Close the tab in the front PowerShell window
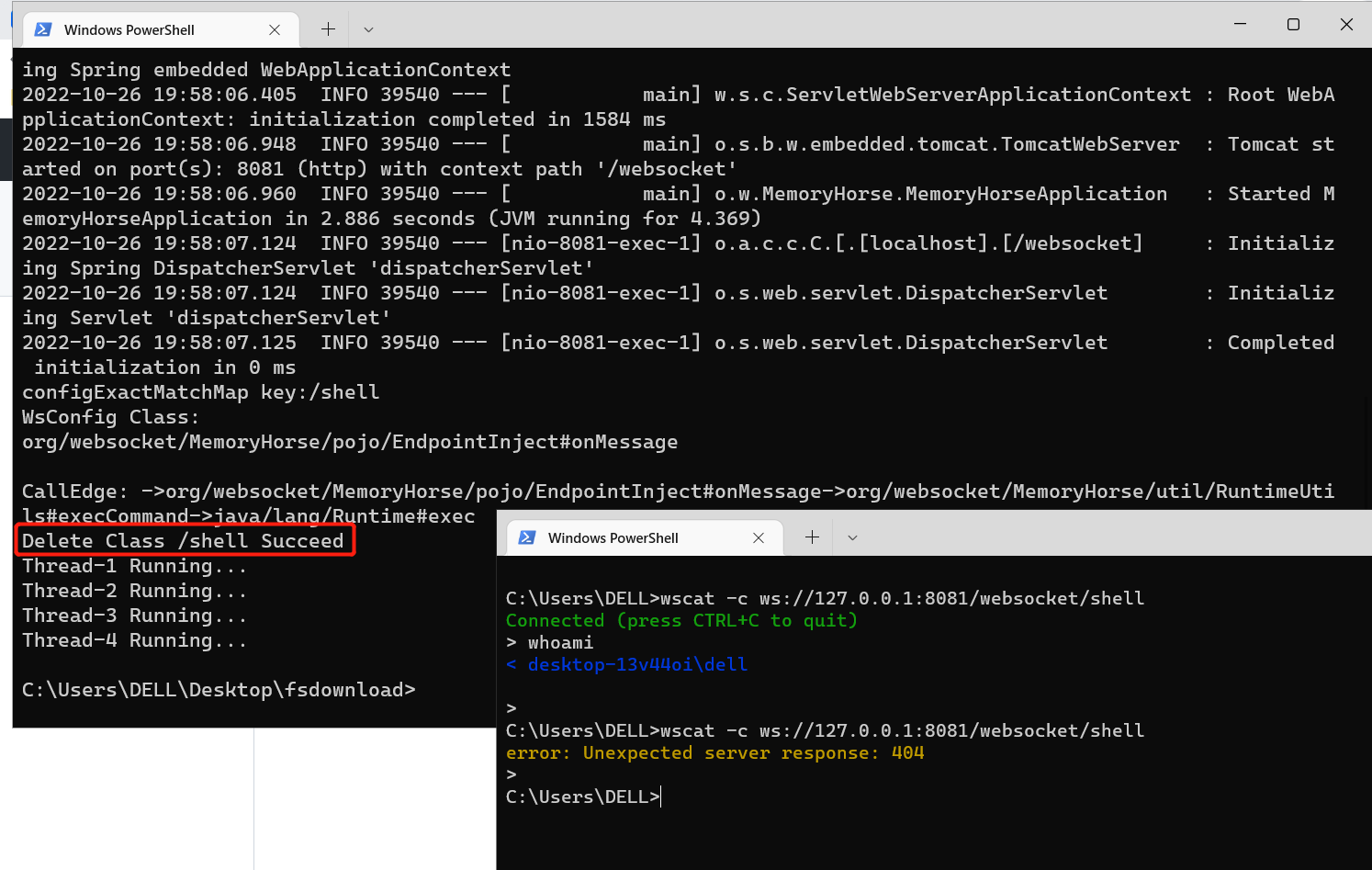 [x=759, y=537]
